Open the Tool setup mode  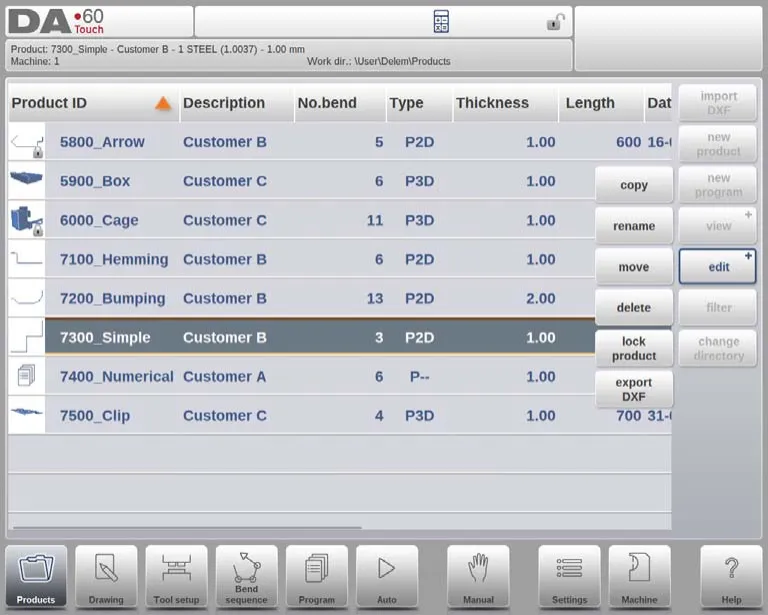point(176,576)
